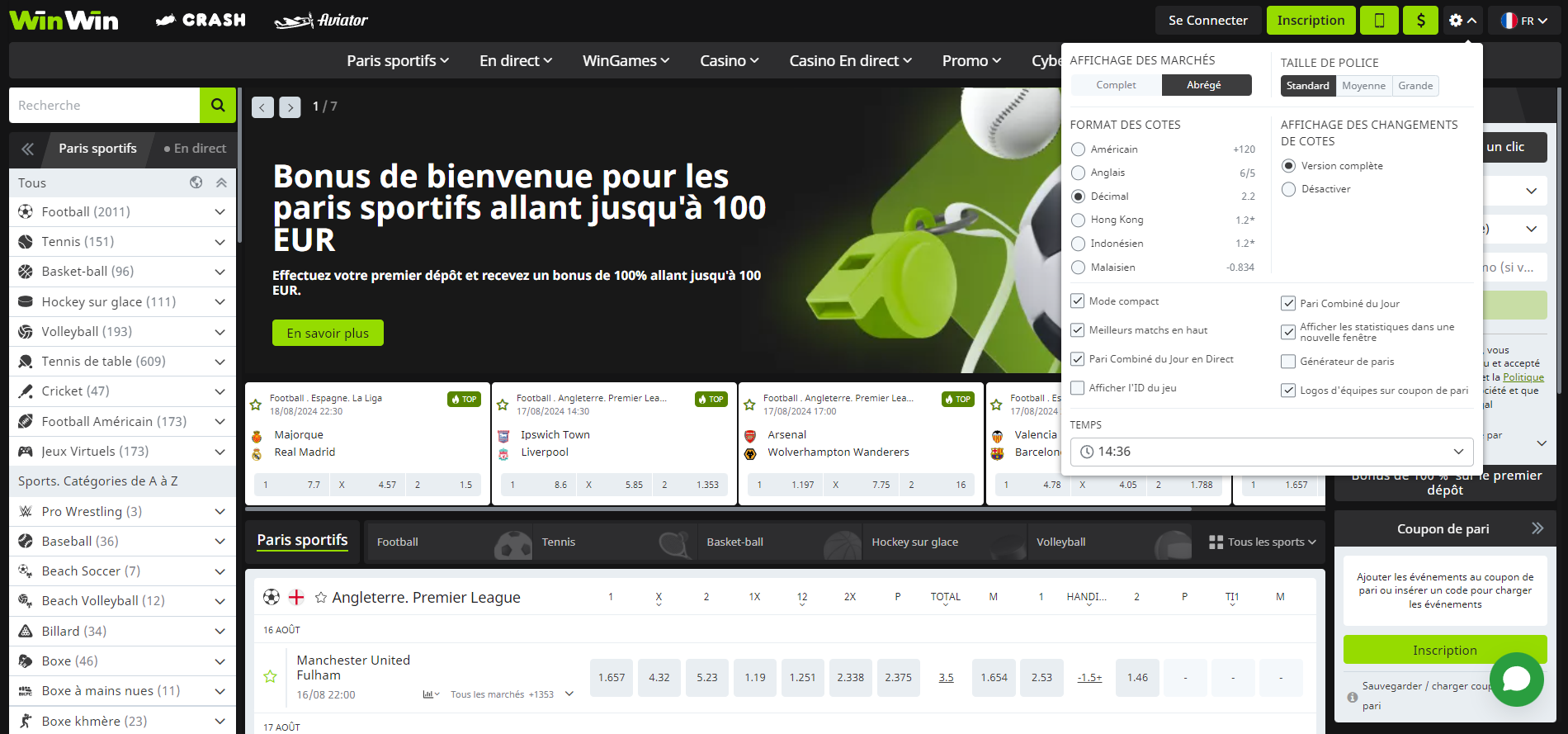
Task: Go to the previous banner slide
Action: coord(262,107)
